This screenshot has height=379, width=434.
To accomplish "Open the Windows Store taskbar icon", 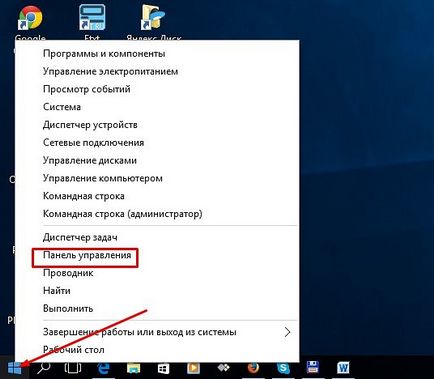I will tap(163, 369).
